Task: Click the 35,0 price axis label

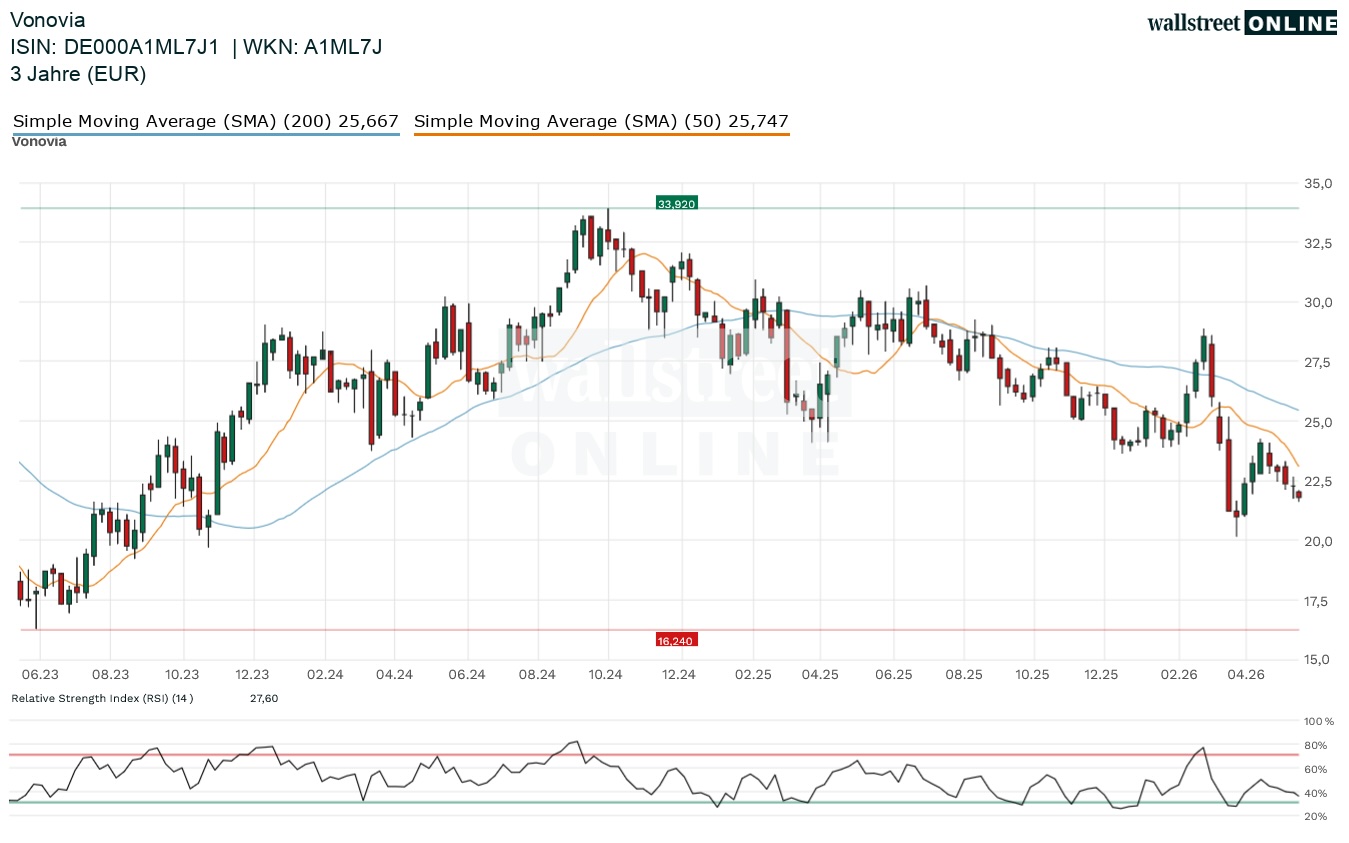Action: click(1316, 184)
